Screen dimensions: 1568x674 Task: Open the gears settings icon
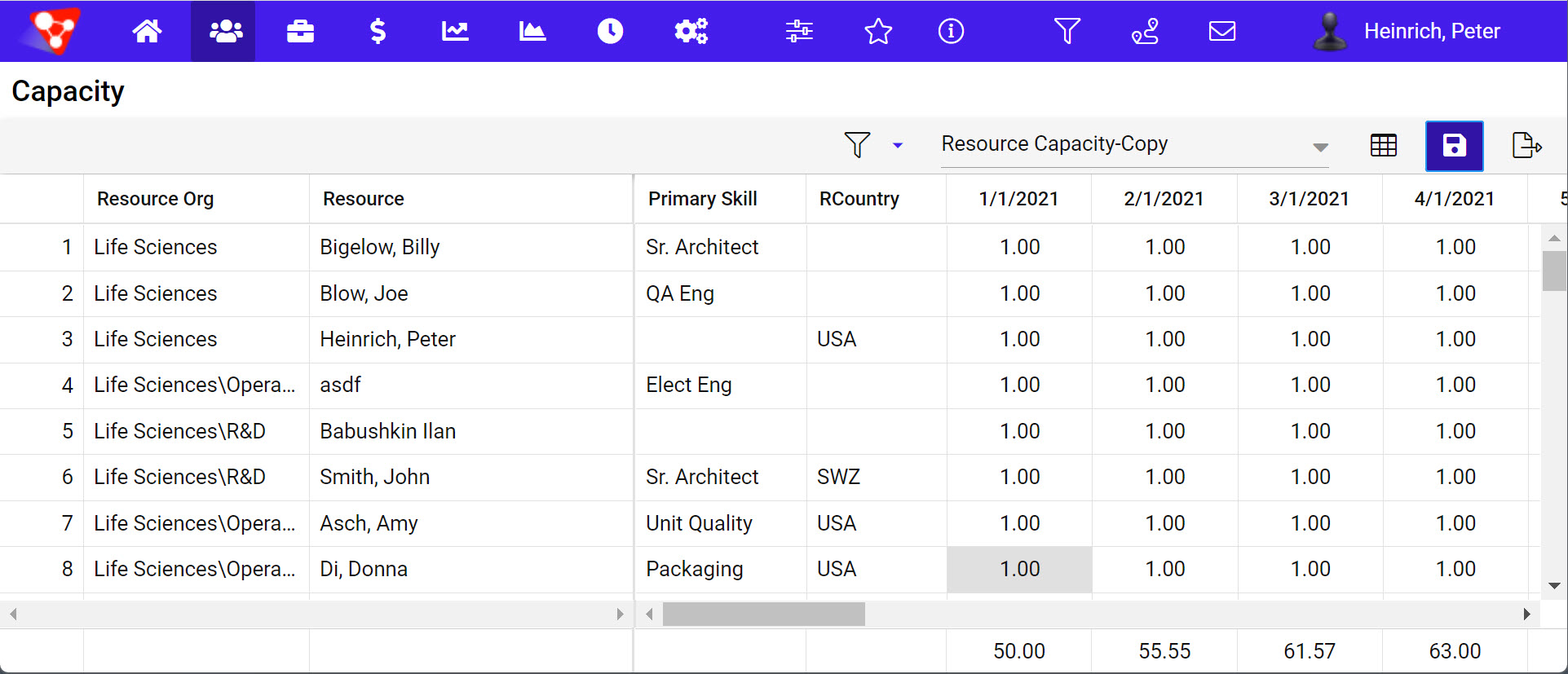(x=691, y=31)
